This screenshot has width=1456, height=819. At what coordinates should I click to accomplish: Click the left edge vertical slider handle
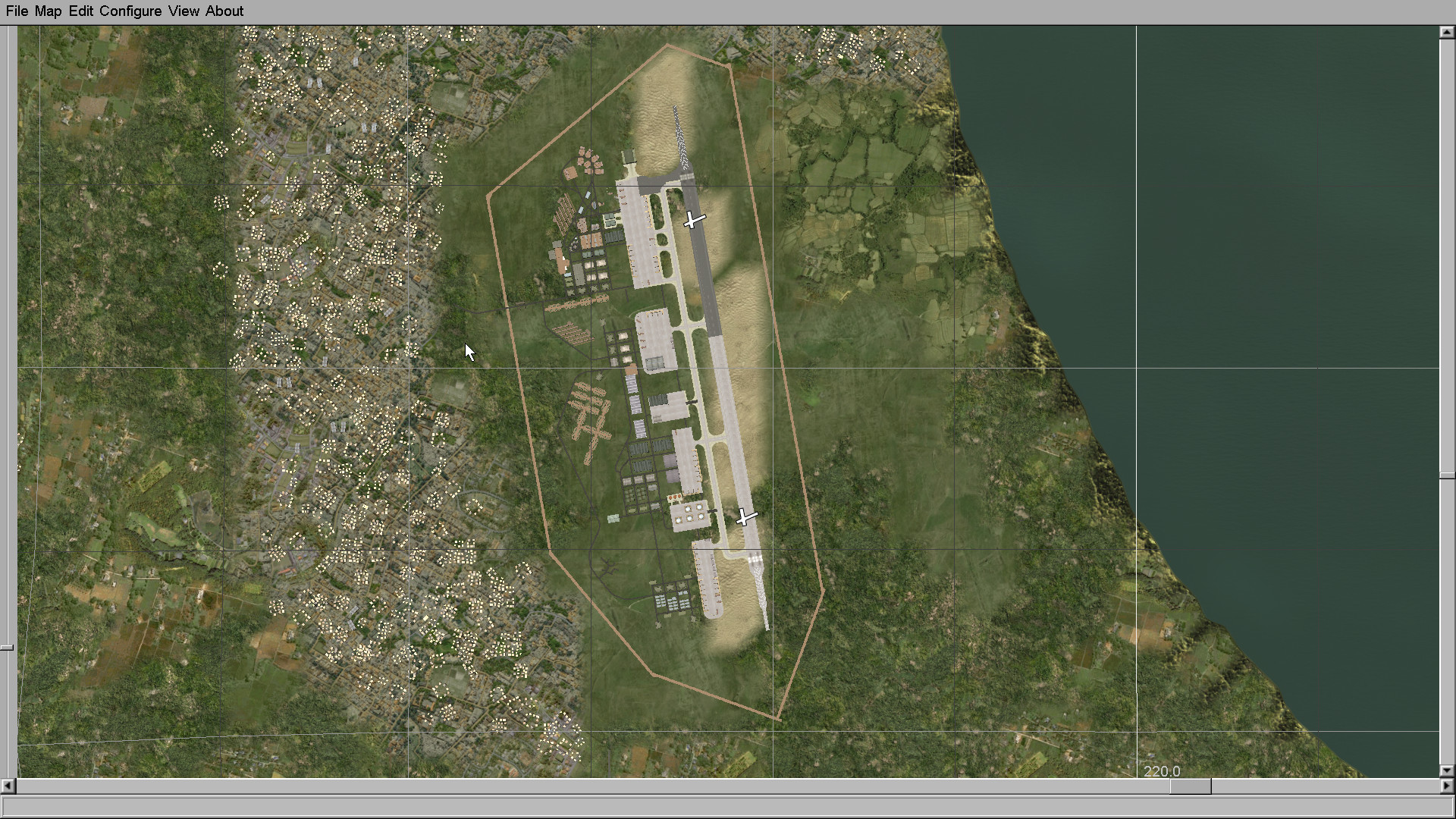[x=7, y=648]
